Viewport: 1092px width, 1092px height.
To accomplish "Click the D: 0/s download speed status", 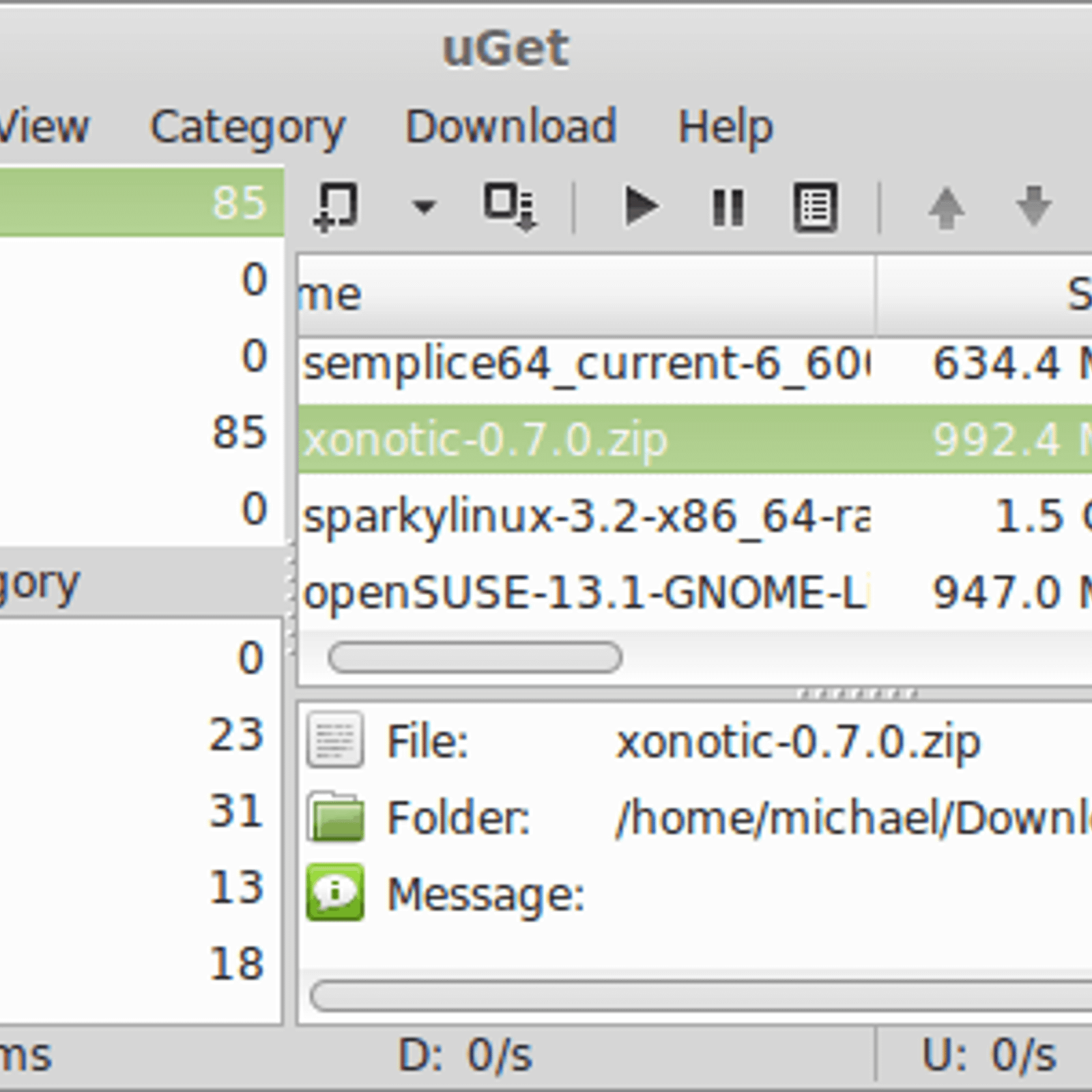I will pos(465,1055).
